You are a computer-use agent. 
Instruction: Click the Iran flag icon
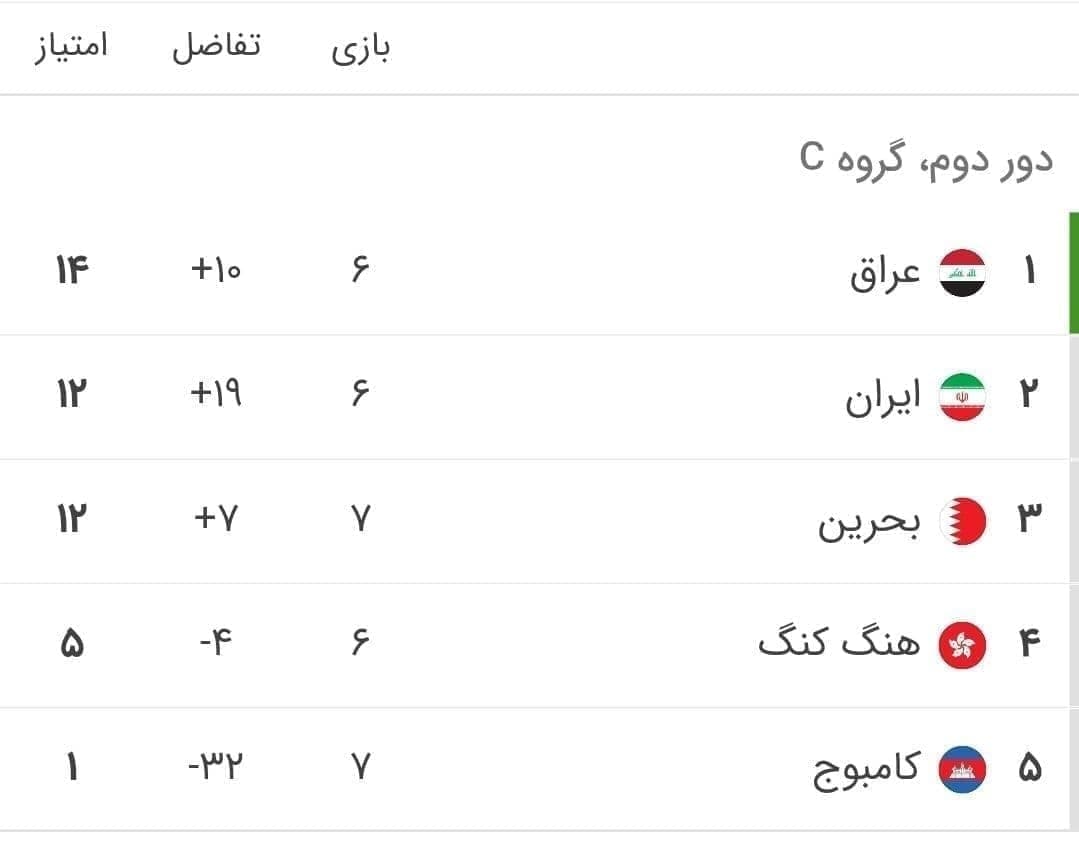[962, 396]
